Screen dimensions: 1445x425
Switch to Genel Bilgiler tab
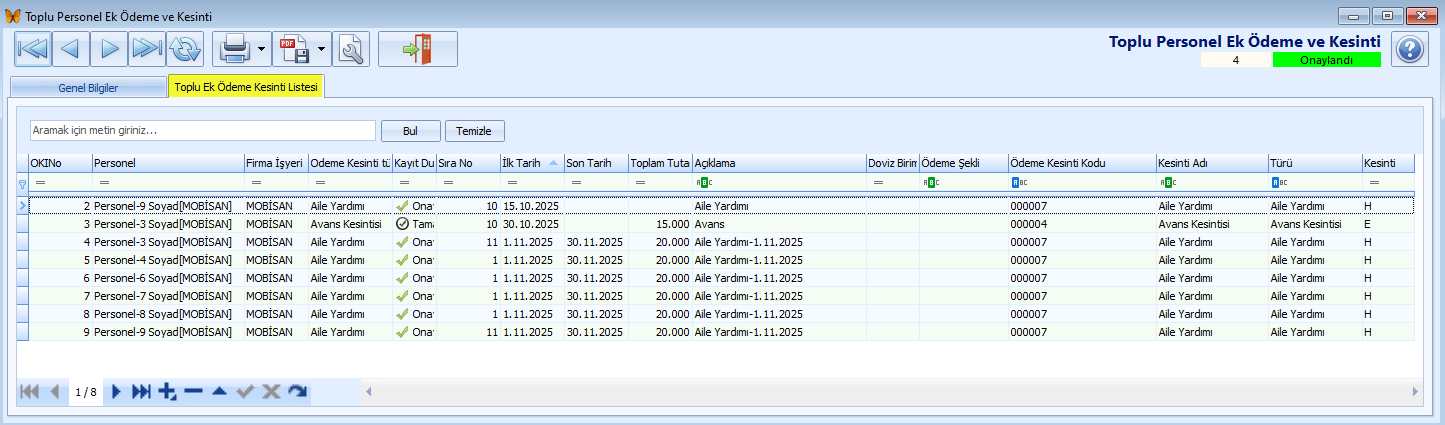[88, 88]
